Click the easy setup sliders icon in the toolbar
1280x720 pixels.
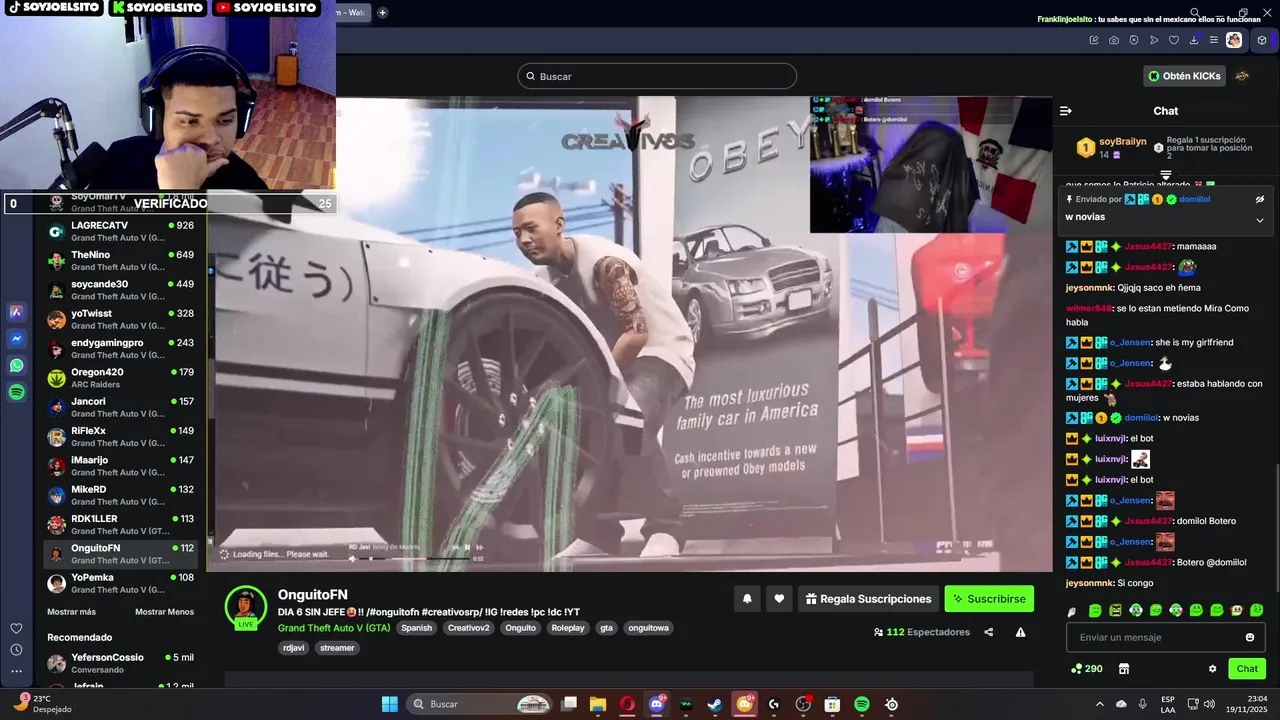pyautogui.click(x=1214, y=40)
